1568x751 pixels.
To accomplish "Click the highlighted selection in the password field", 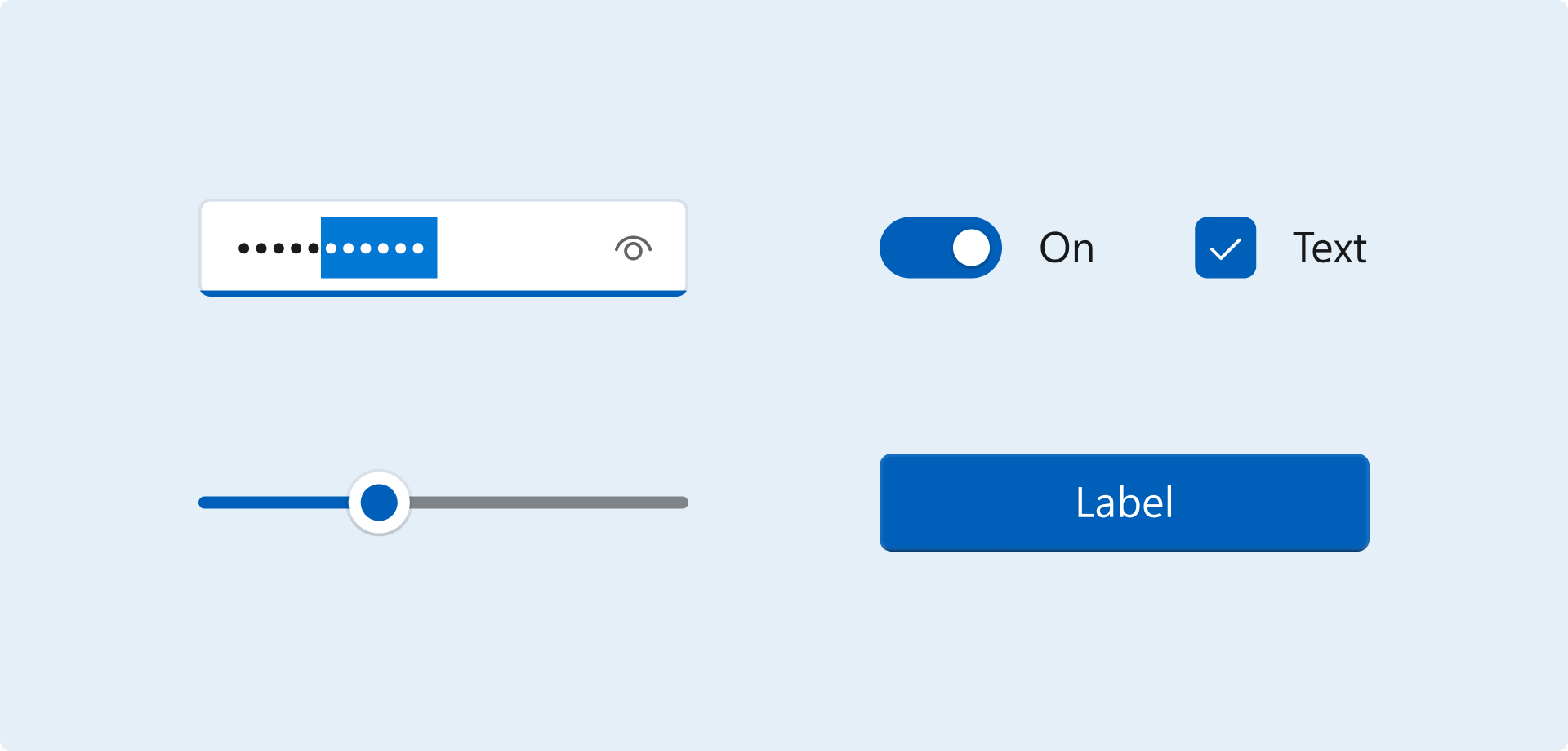I will (379, 248).
